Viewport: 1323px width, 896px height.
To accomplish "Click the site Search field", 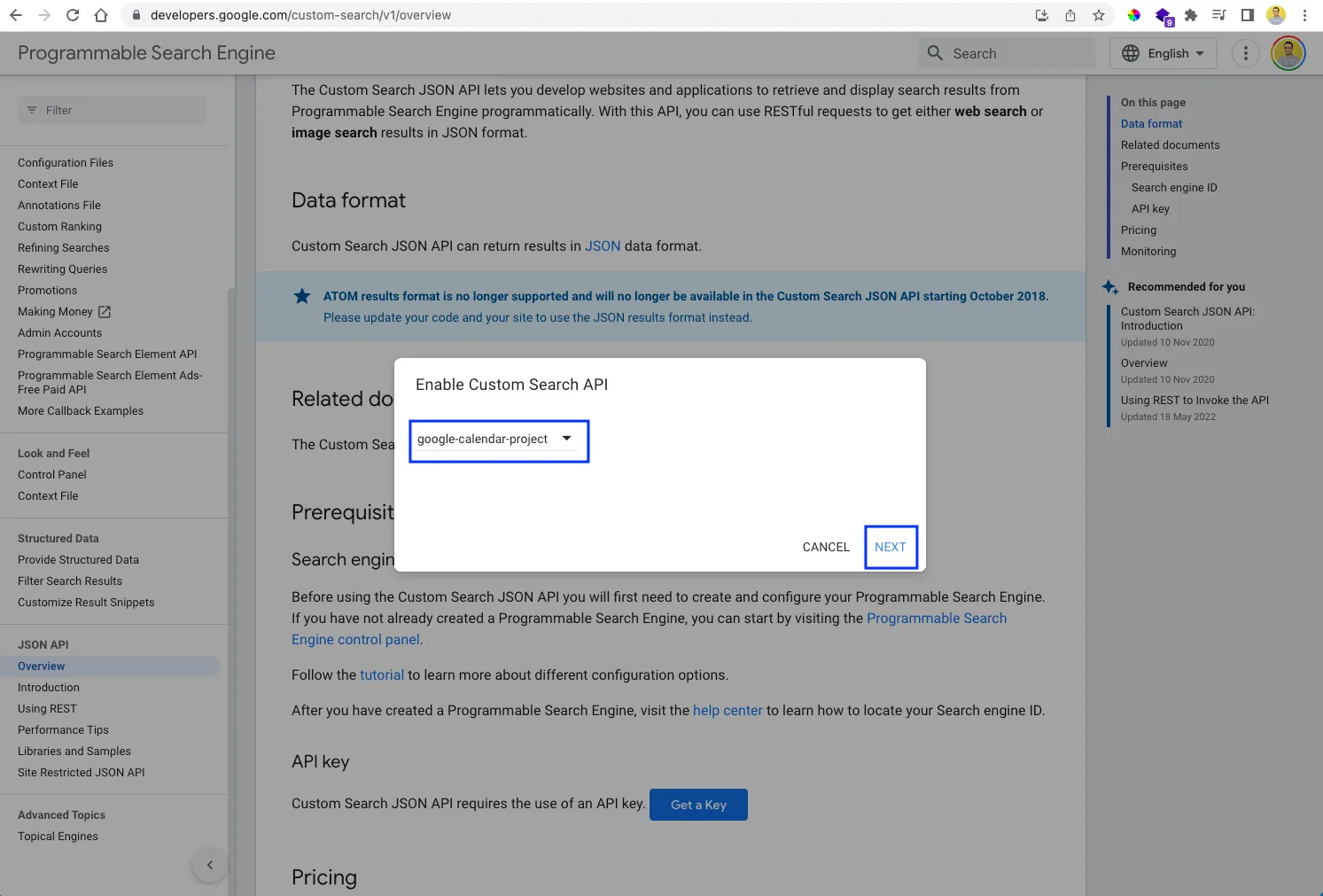I will point(1008,53).
